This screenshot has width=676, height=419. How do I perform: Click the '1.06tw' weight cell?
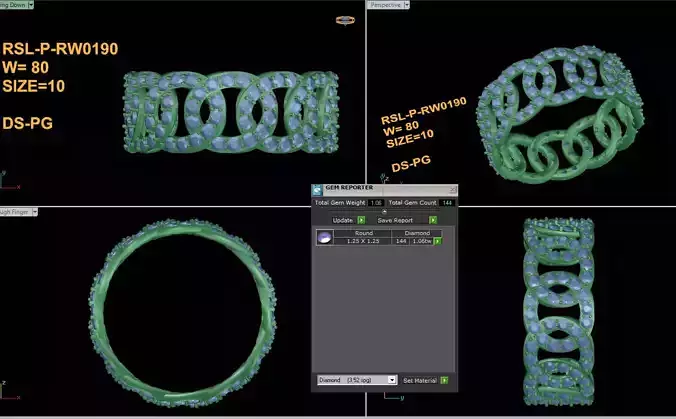point(422,241)
